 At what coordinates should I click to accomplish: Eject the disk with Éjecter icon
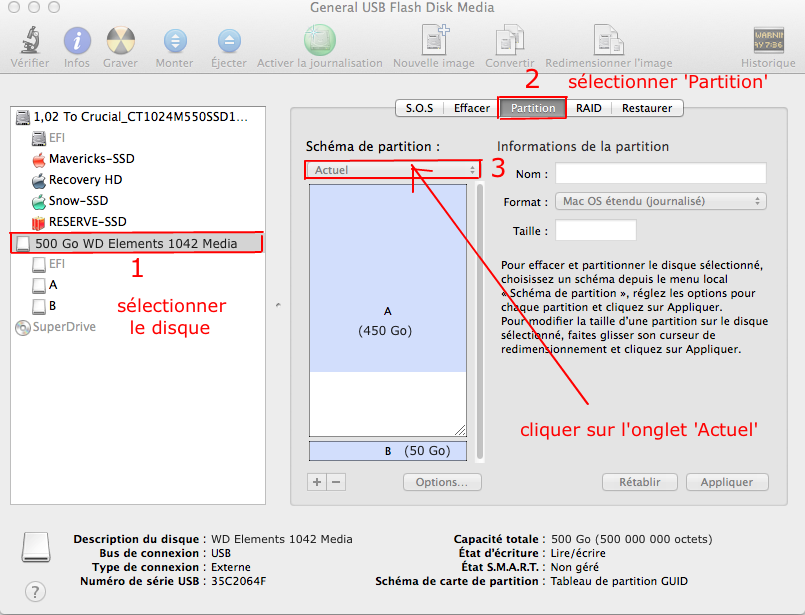(229, 41)
